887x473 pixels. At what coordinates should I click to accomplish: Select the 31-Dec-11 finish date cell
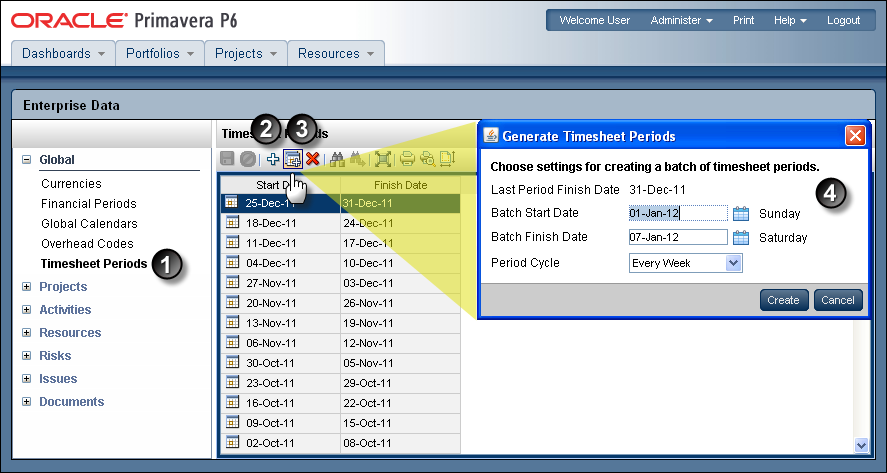pyautogui.click(x=401, y=203)
